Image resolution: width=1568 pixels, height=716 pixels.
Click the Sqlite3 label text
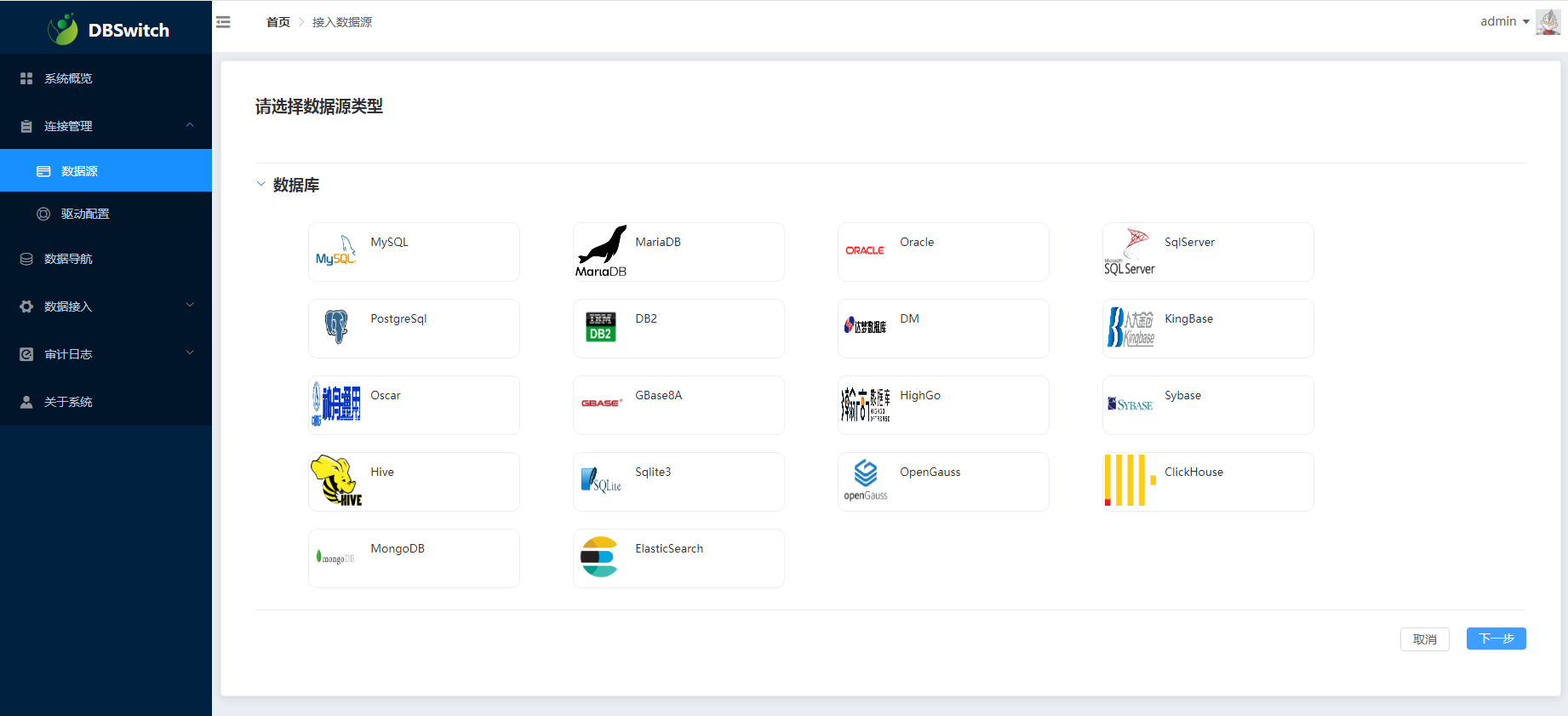tap(653, 473)
